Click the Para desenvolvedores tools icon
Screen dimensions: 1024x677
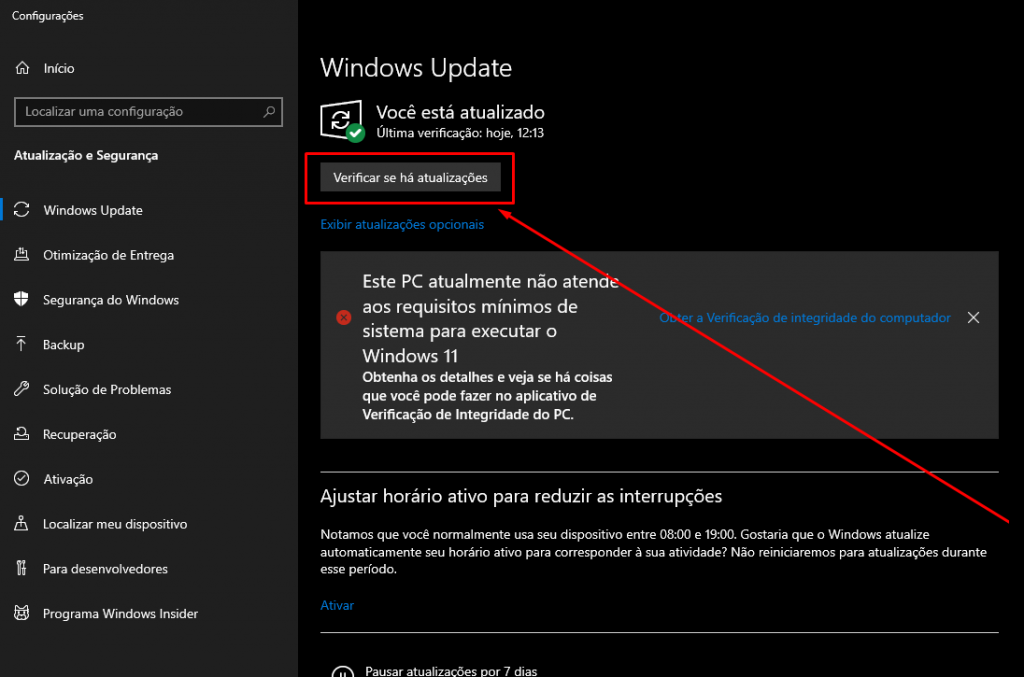click(x=22, y=569)
